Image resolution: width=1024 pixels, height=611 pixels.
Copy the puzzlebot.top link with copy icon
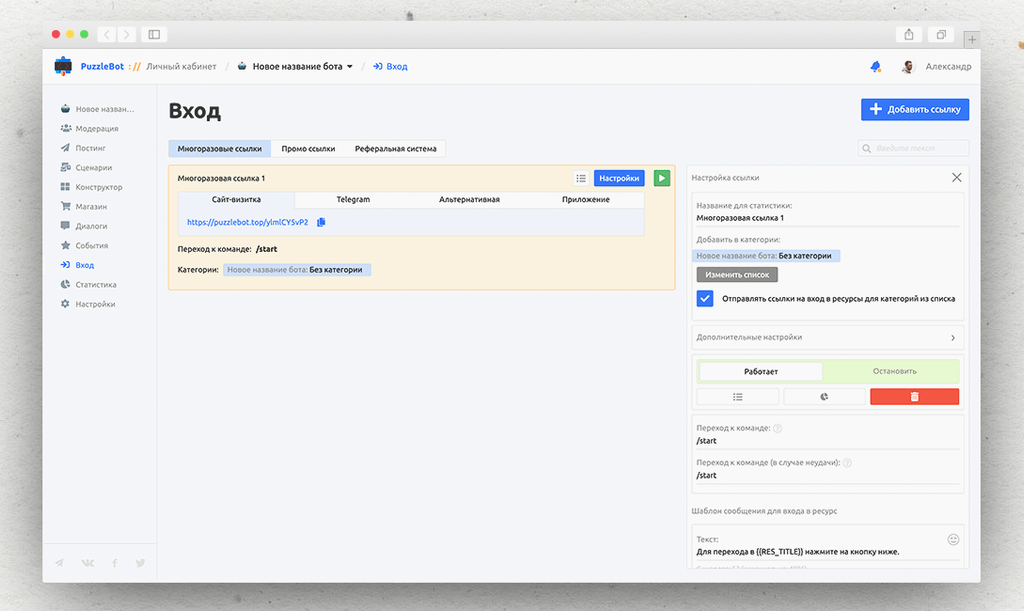[x=321, y=223]
